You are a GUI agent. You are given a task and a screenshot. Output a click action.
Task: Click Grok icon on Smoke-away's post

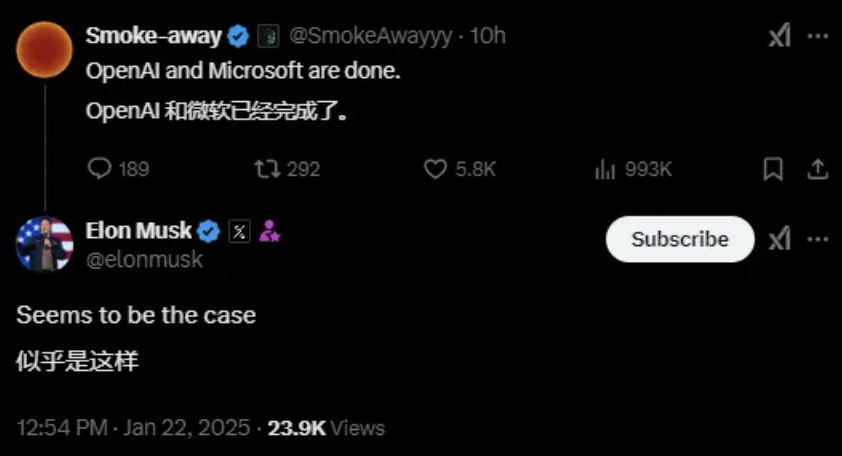tap(779, 36)
